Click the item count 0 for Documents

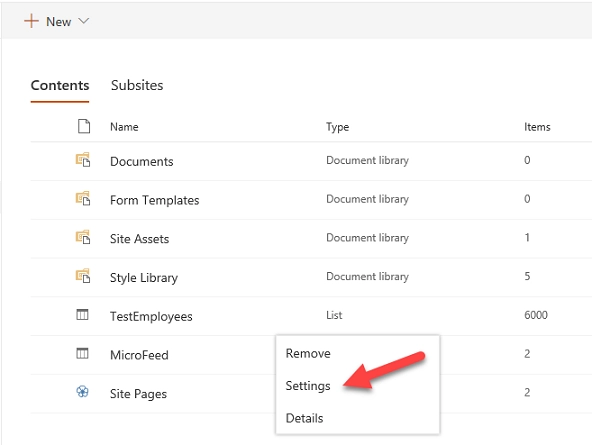[527, 160]
